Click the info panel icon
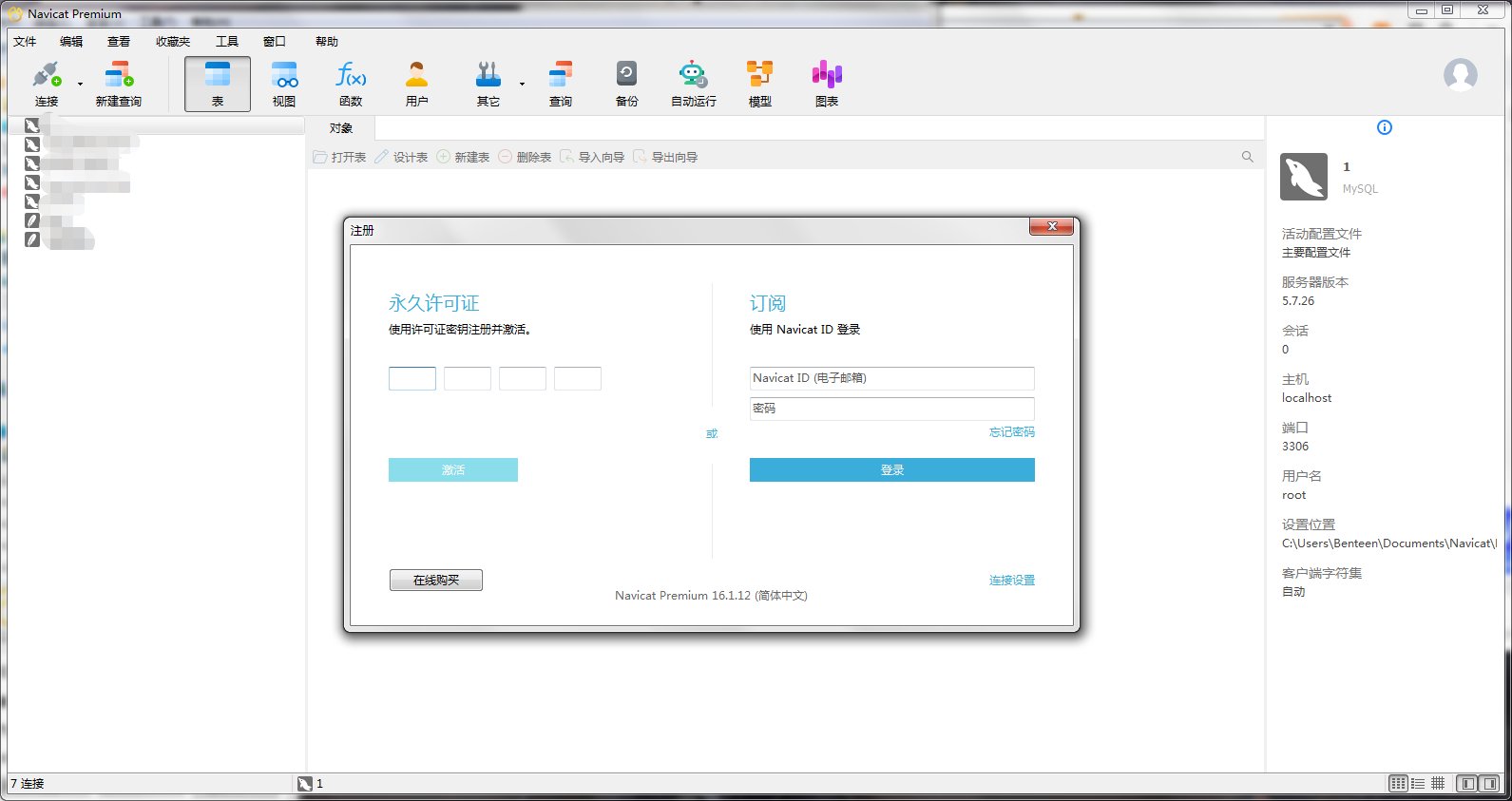Screen dimensions: 1512x801 1385,127
